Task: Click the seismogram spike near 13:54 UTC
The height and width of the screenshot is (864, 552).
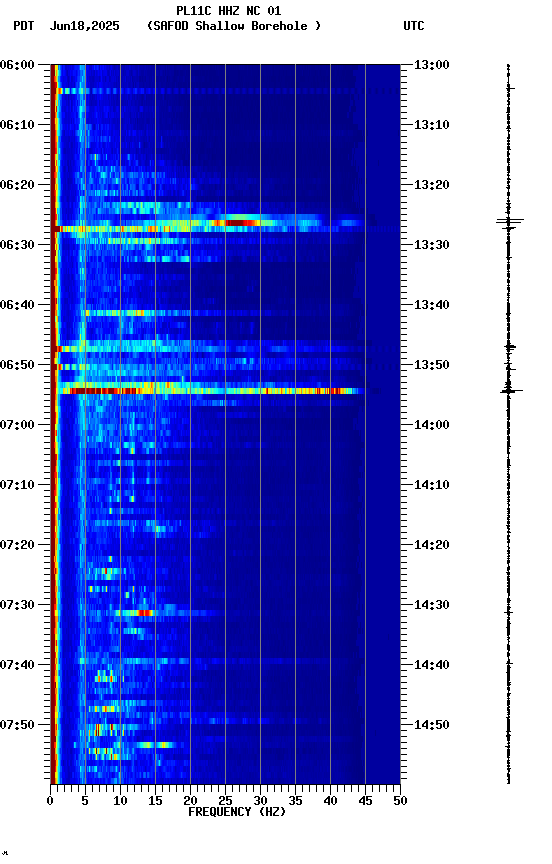Action: [511, 391]
